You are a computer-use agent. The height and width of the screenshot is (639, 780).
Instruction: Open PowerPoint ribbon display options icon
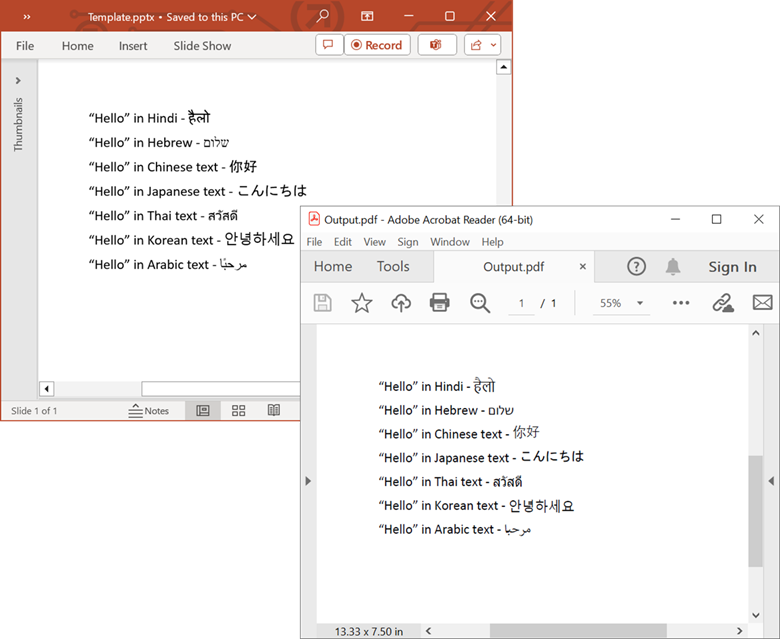367,16
